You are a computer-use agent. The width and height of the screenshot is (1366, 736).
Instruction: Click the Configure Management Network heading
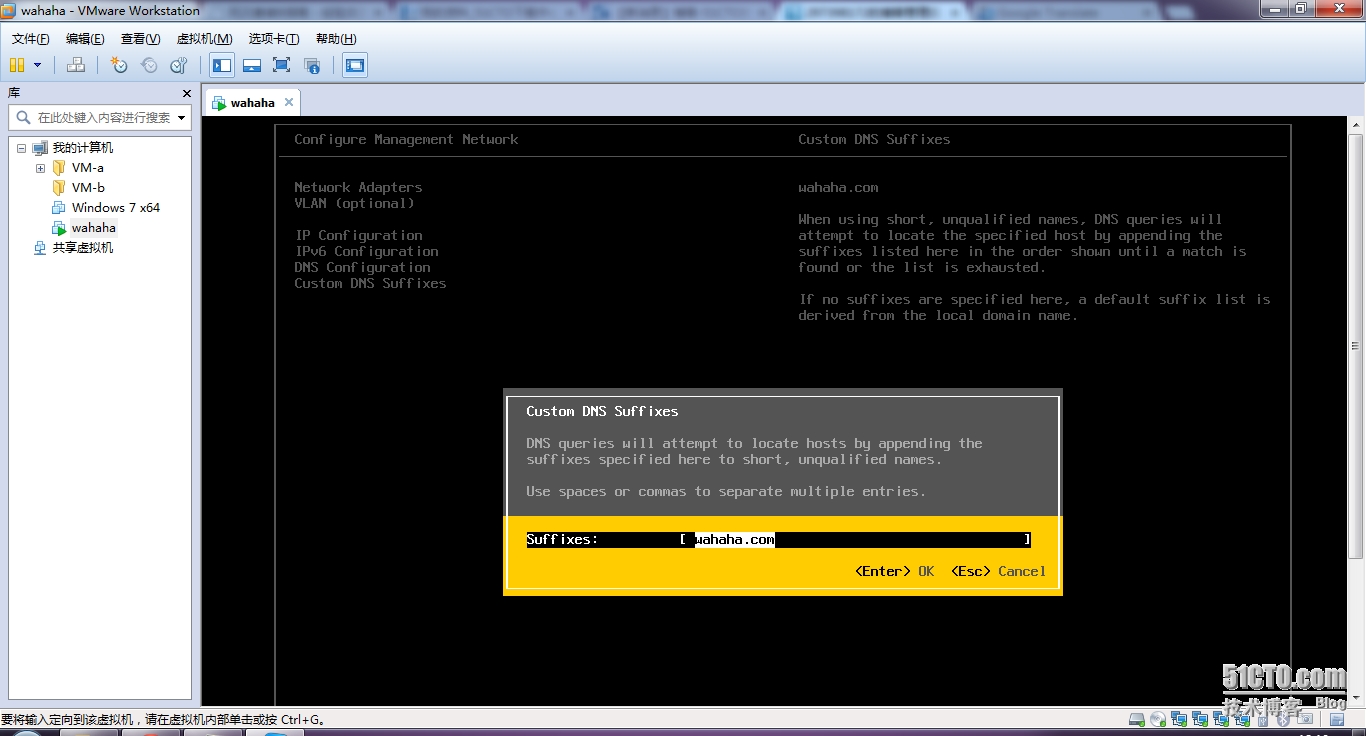coord(406,139)
